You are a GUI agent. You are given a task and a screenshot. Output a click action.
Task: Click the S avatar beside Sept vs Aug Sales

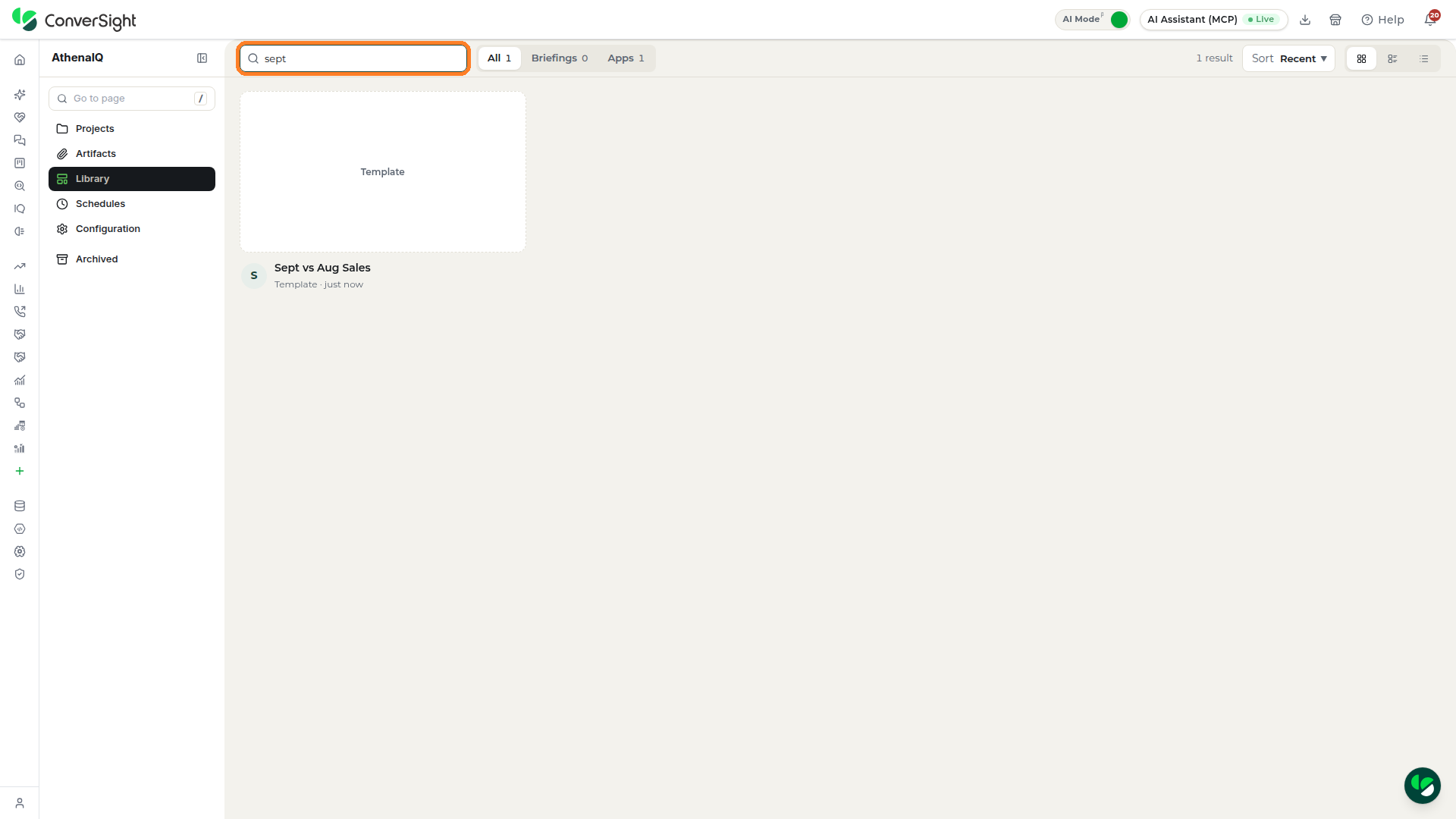[254, 275]
